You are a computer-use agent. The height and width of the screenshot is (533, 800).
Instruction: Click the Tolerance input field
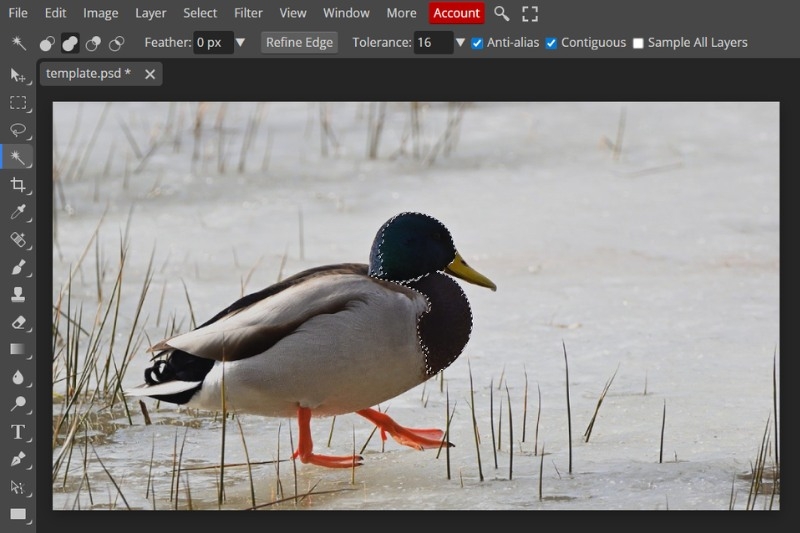point(433,42)
